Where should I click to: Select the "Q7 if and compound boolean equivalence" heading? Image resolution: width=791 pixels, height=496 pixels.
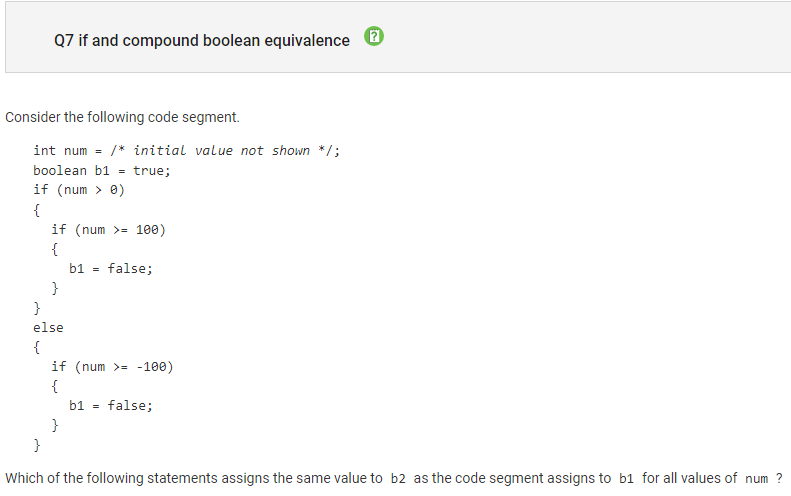[x=202, y=40]
